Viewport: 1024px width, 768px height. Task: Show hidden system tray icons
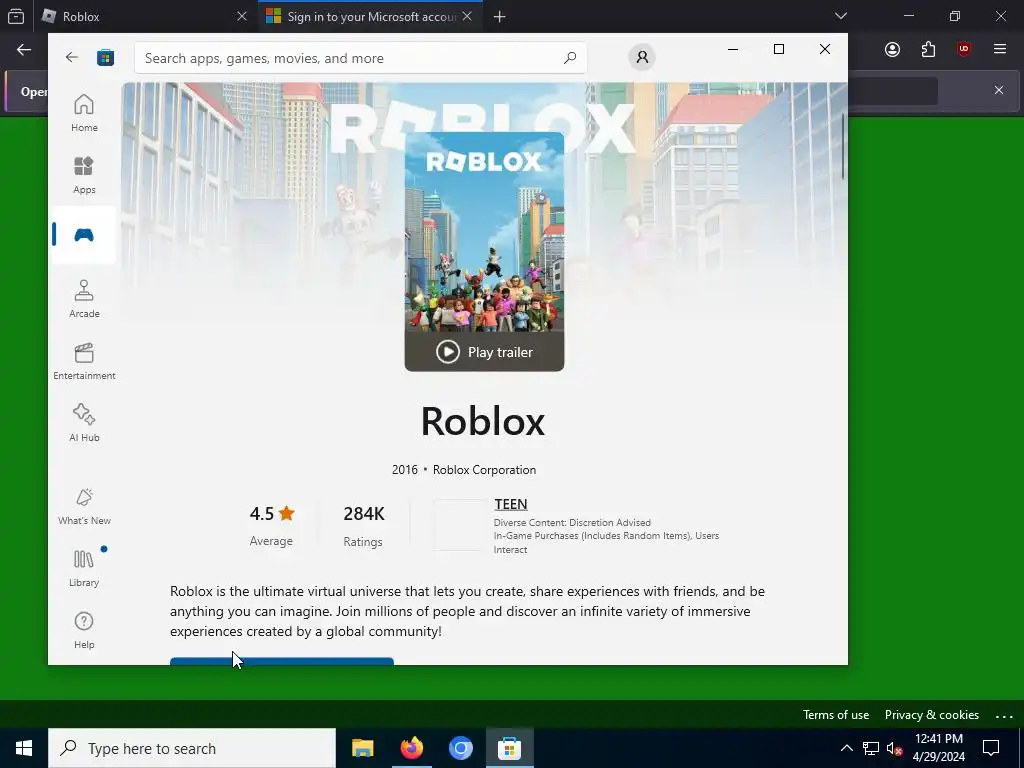coord(846,748)
